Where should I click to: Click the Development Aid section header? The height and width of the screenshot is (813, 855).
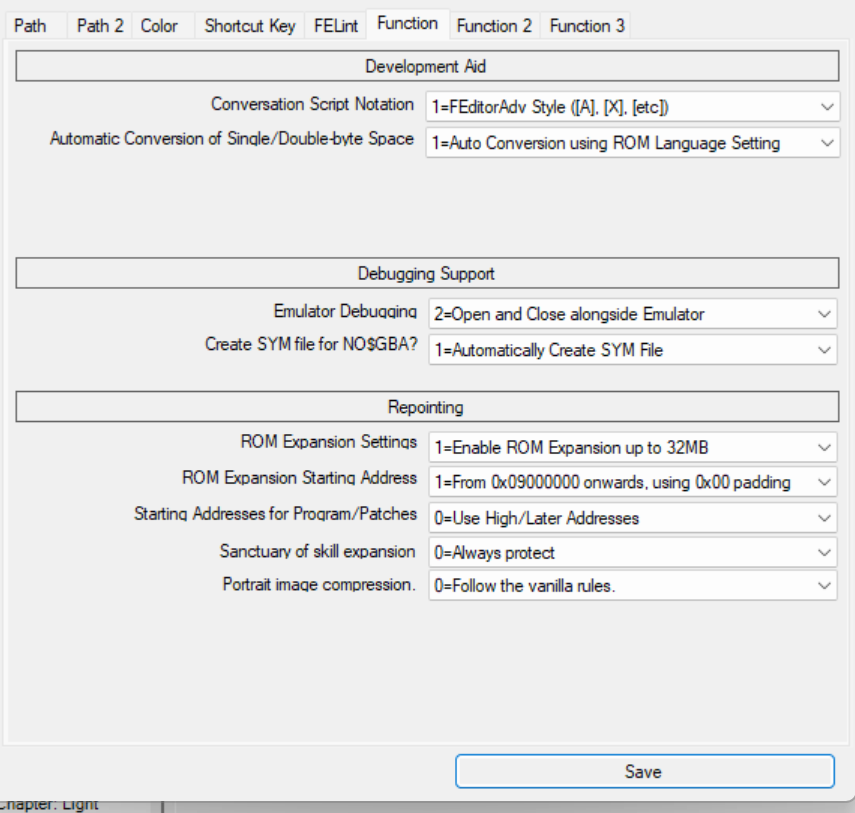[426, 66]
